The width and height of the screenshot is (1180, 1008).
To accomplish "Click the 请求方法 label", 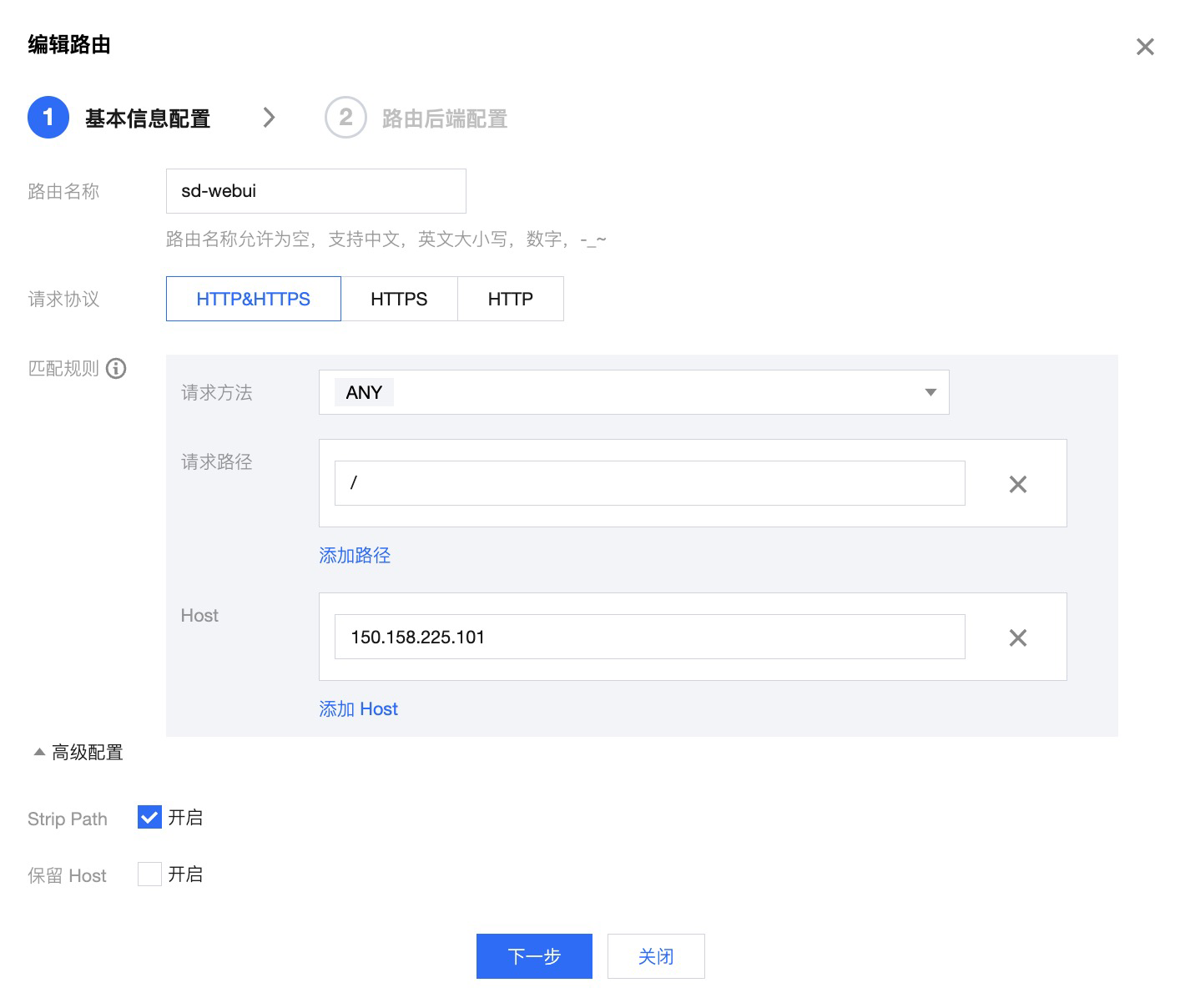I will click(216, 392).
